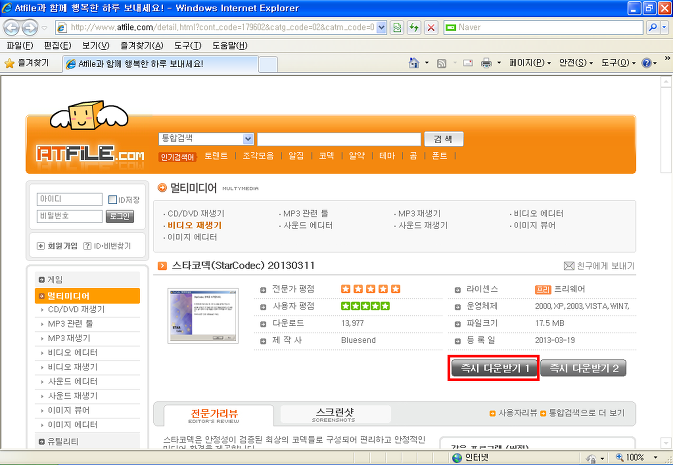Expand the print options arrow beside printer
The height and width of the screenshot is (465, 673).
pyautogui.click(x=499, y=63)
